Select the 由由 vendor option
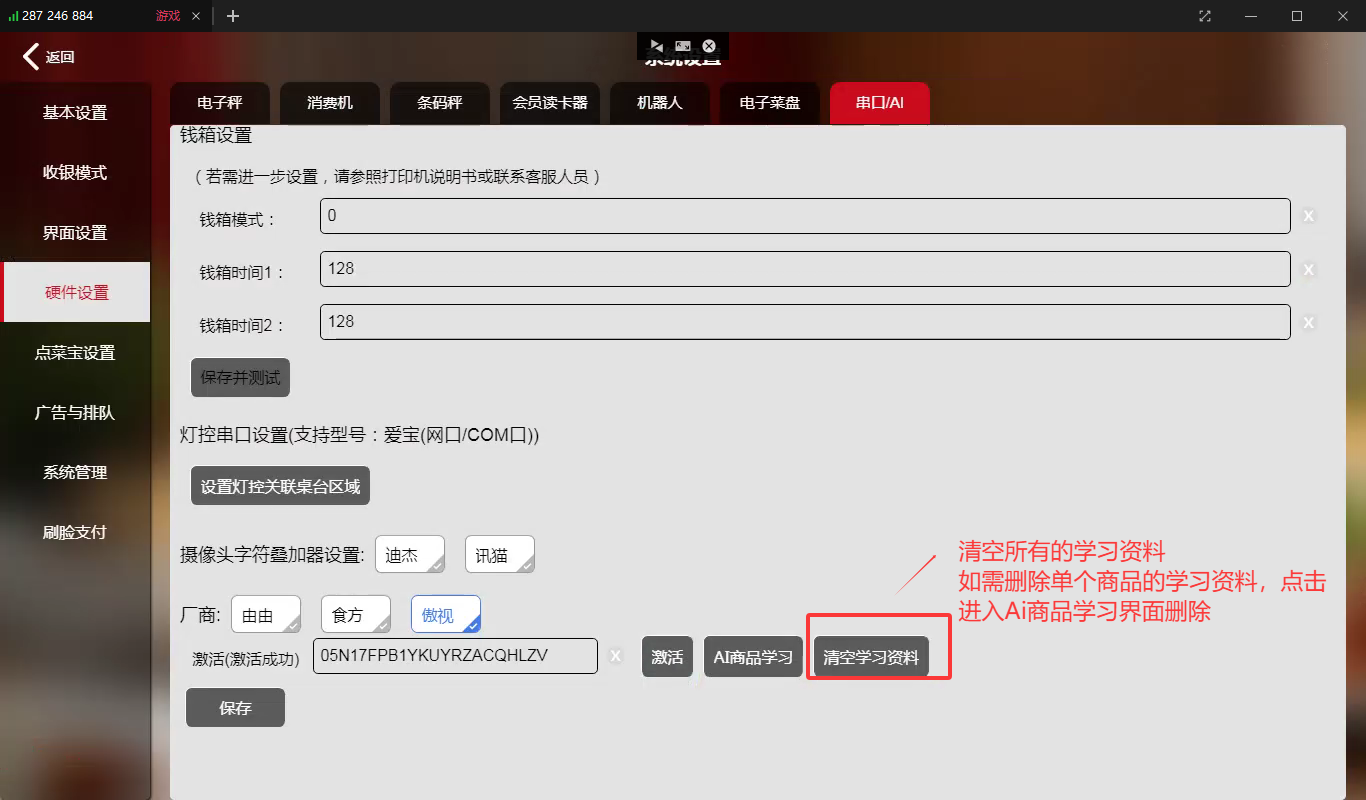Screen dimensions: 1366x800 click(x=265, y=615)
